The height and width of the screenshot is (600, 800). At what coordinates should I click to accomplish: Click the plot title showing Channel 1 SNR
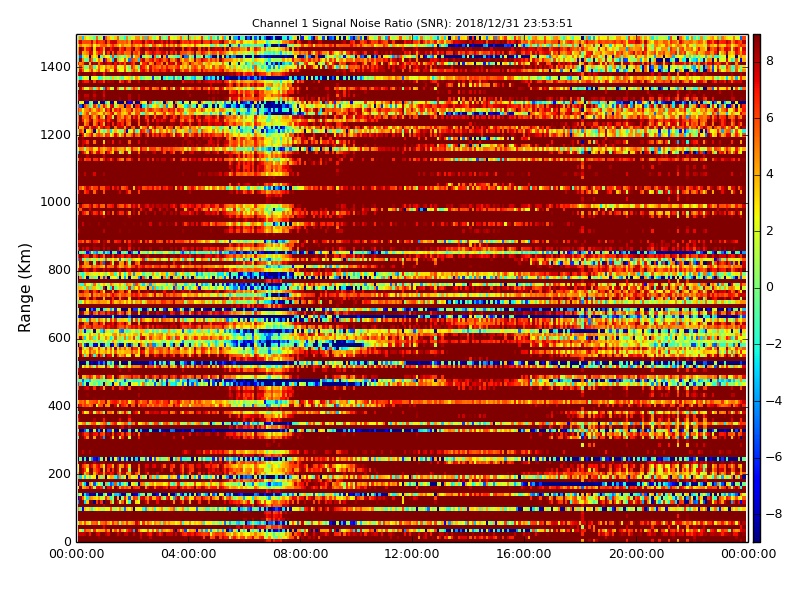point(412,23)
